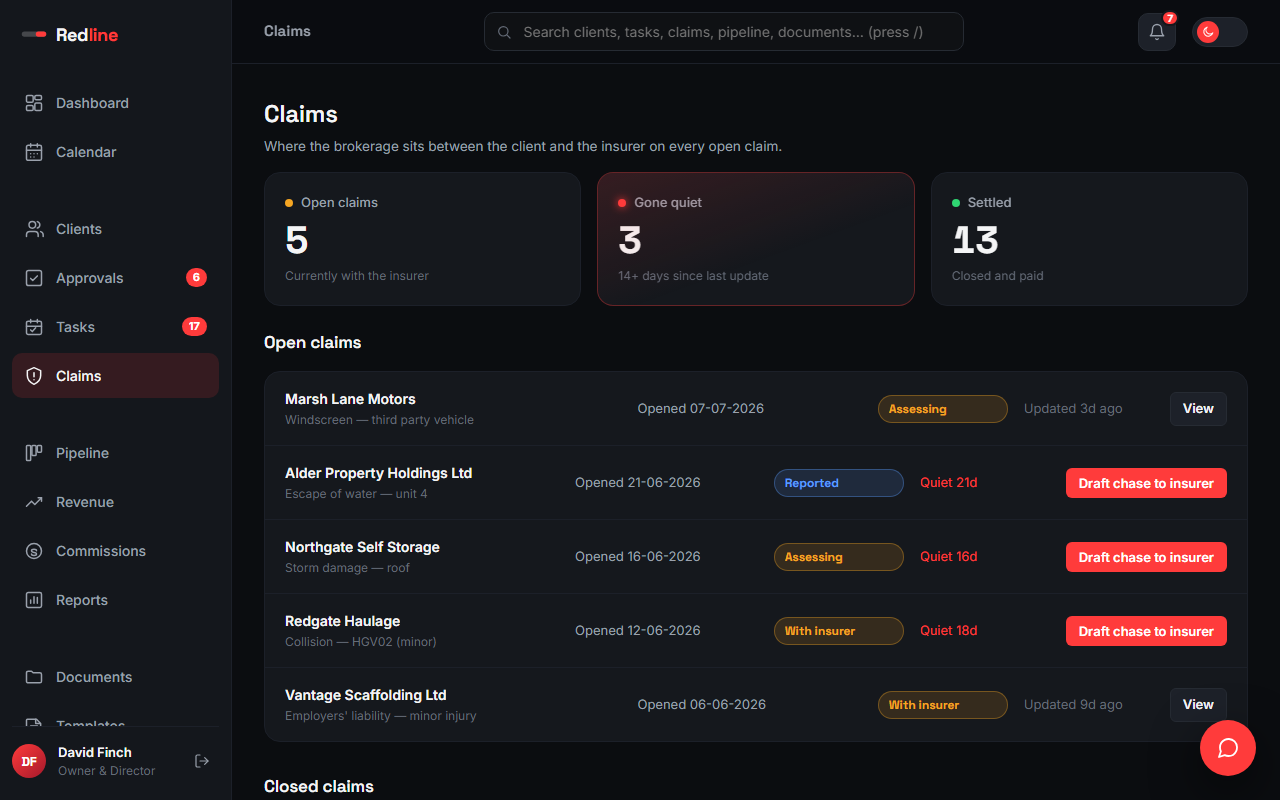Click the Claims shield icon
The height and width of the screenshot is (800, 1280).
(x=34, y=376)
